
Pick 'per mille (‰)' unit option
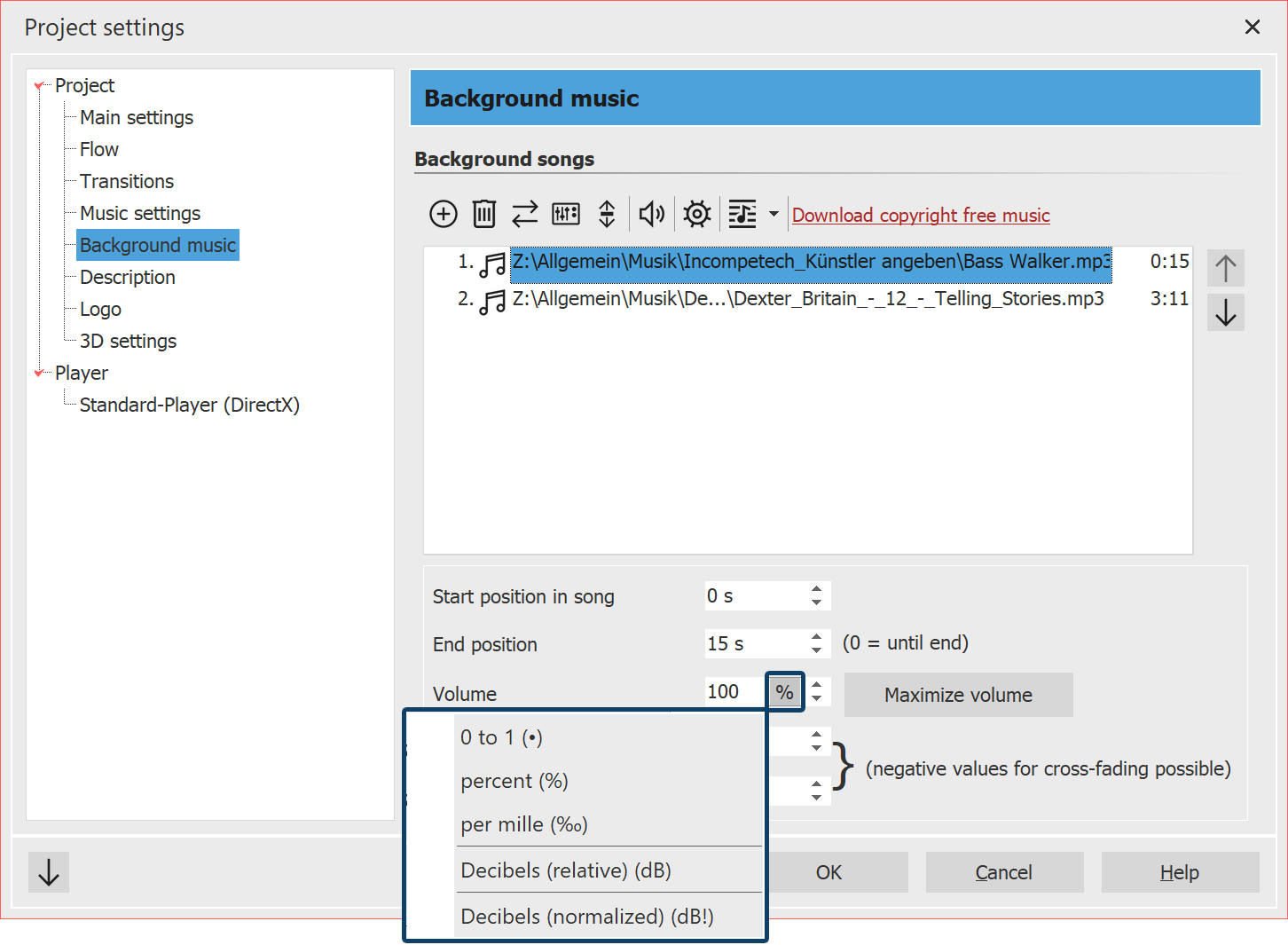click(524, 824)
